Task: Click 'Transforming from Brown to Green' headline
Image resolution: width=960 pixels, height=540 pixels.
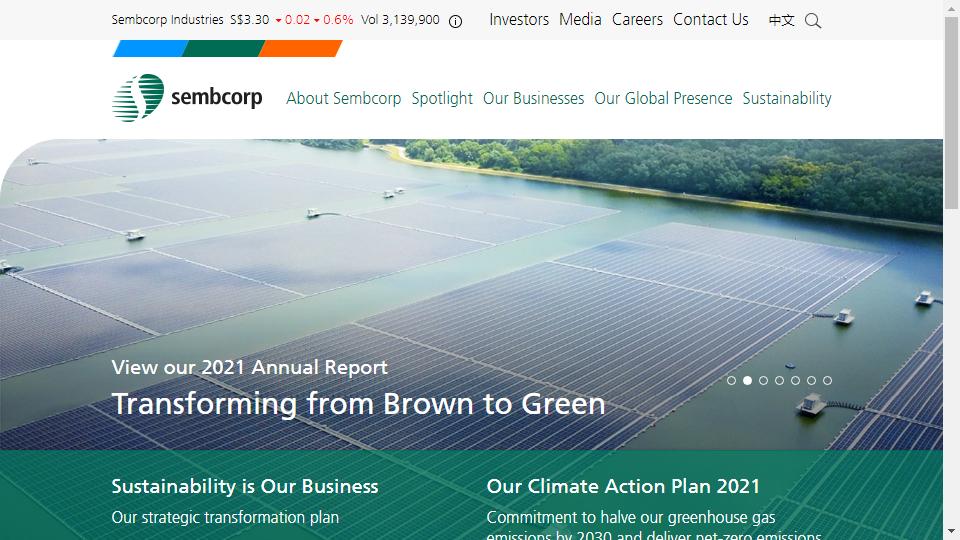Action: pos(358,404)
